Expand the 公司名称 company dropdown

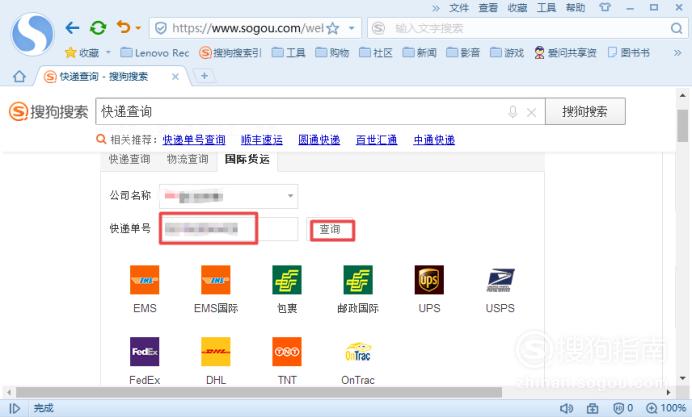coord(229,196)
